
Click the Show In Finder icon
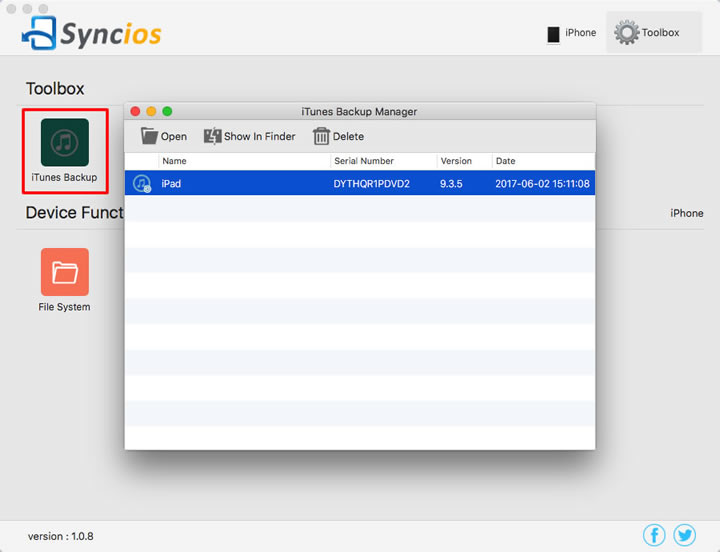tap(212, 136)
